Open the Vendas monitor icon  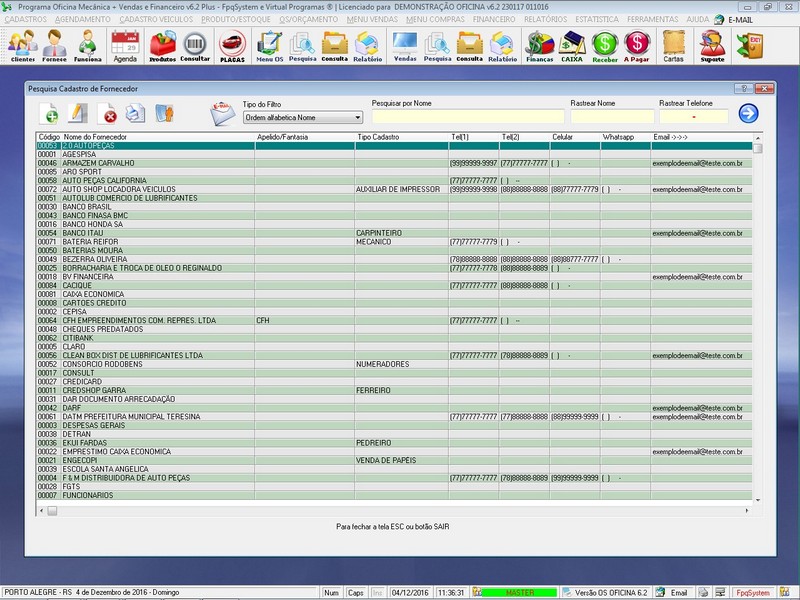click(405, 46)
